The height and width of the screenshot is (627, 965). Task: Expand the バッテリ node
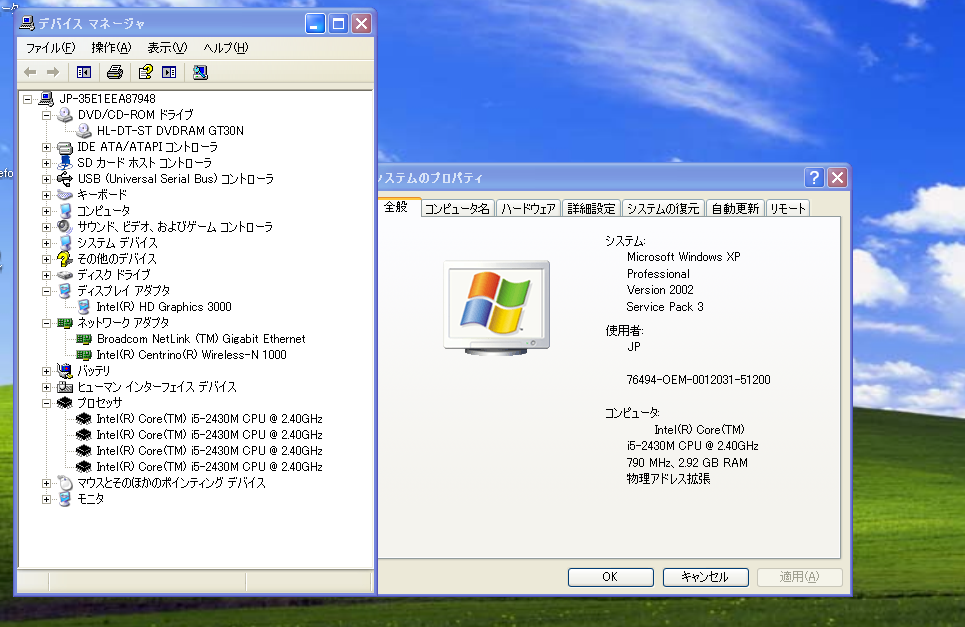[x=46, y=371]
